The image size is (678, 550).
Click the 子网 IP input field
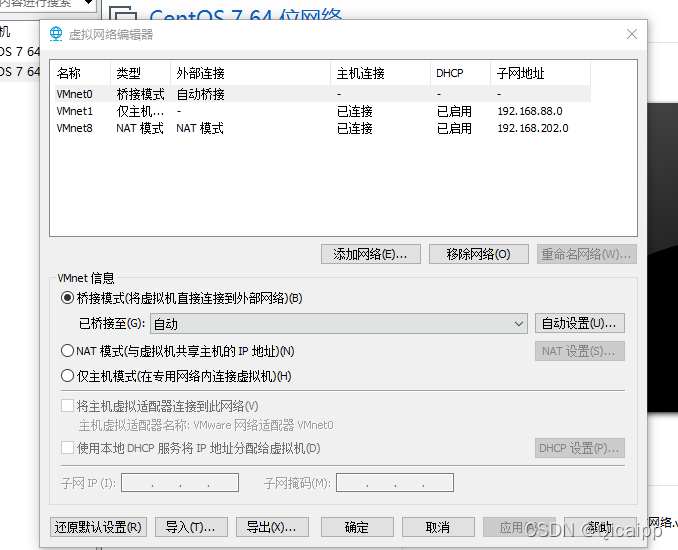(x=180, y=483)
